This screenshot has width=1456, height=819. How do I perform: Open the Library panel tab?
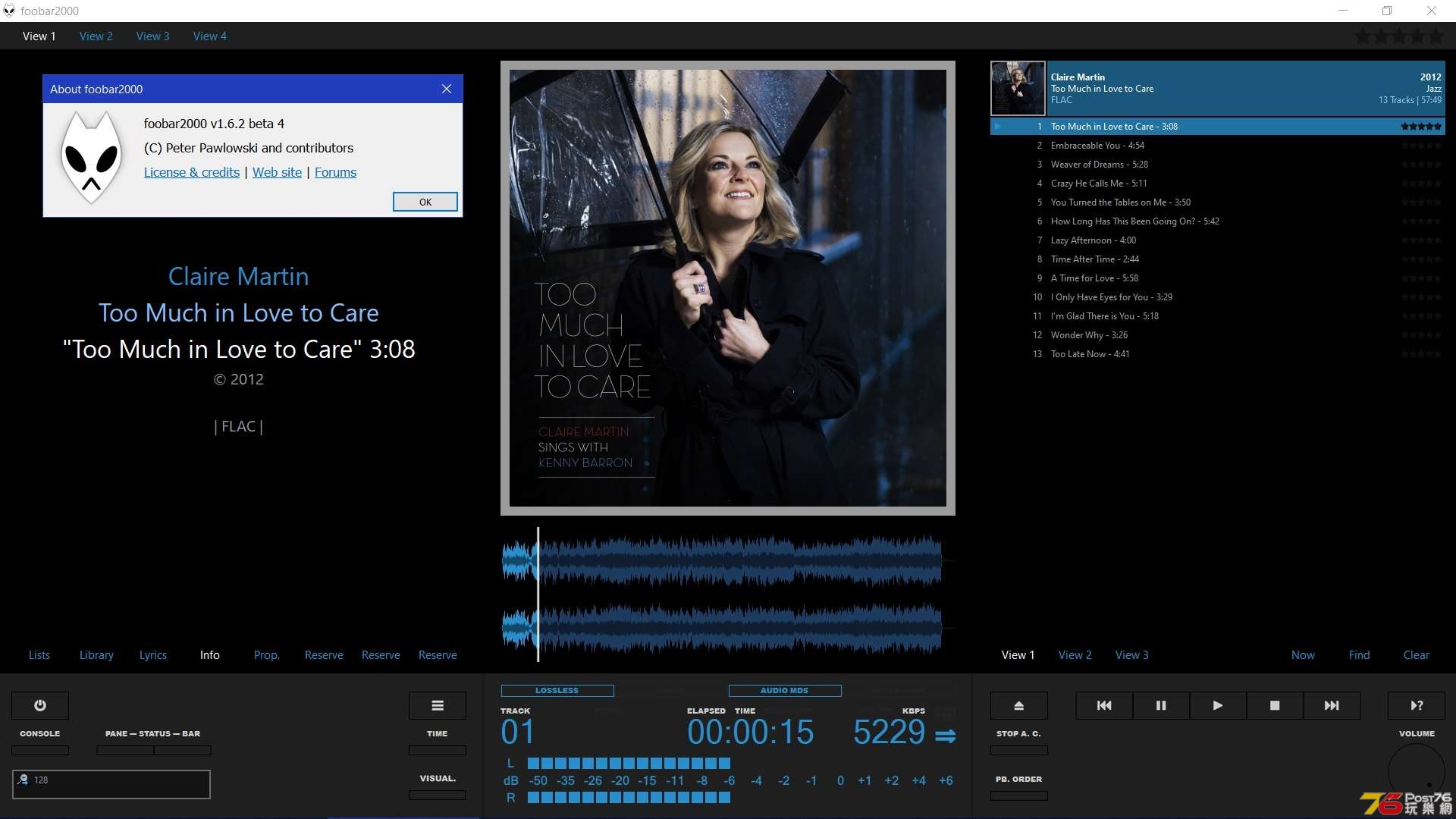(x=96, y=655)
